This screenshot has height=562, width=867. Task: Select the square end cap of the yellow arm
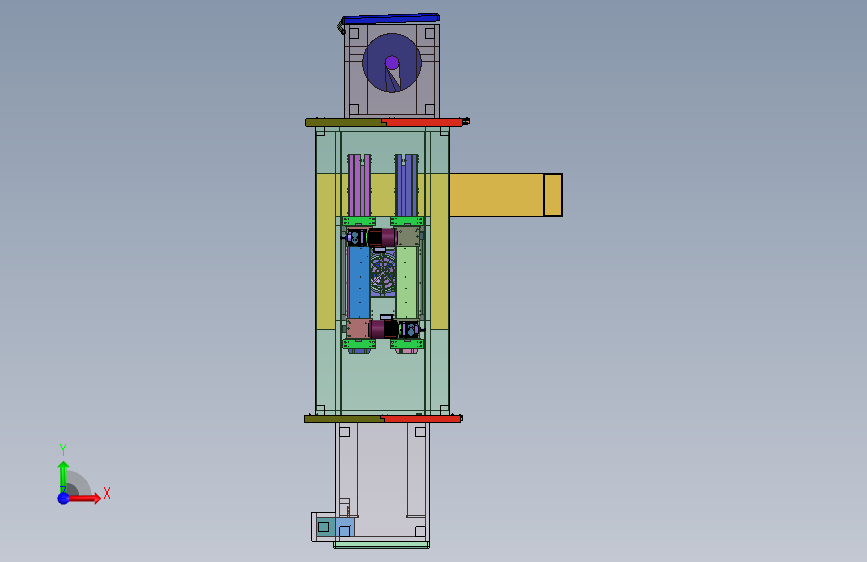pyautogui.click(x=553, y=195)
